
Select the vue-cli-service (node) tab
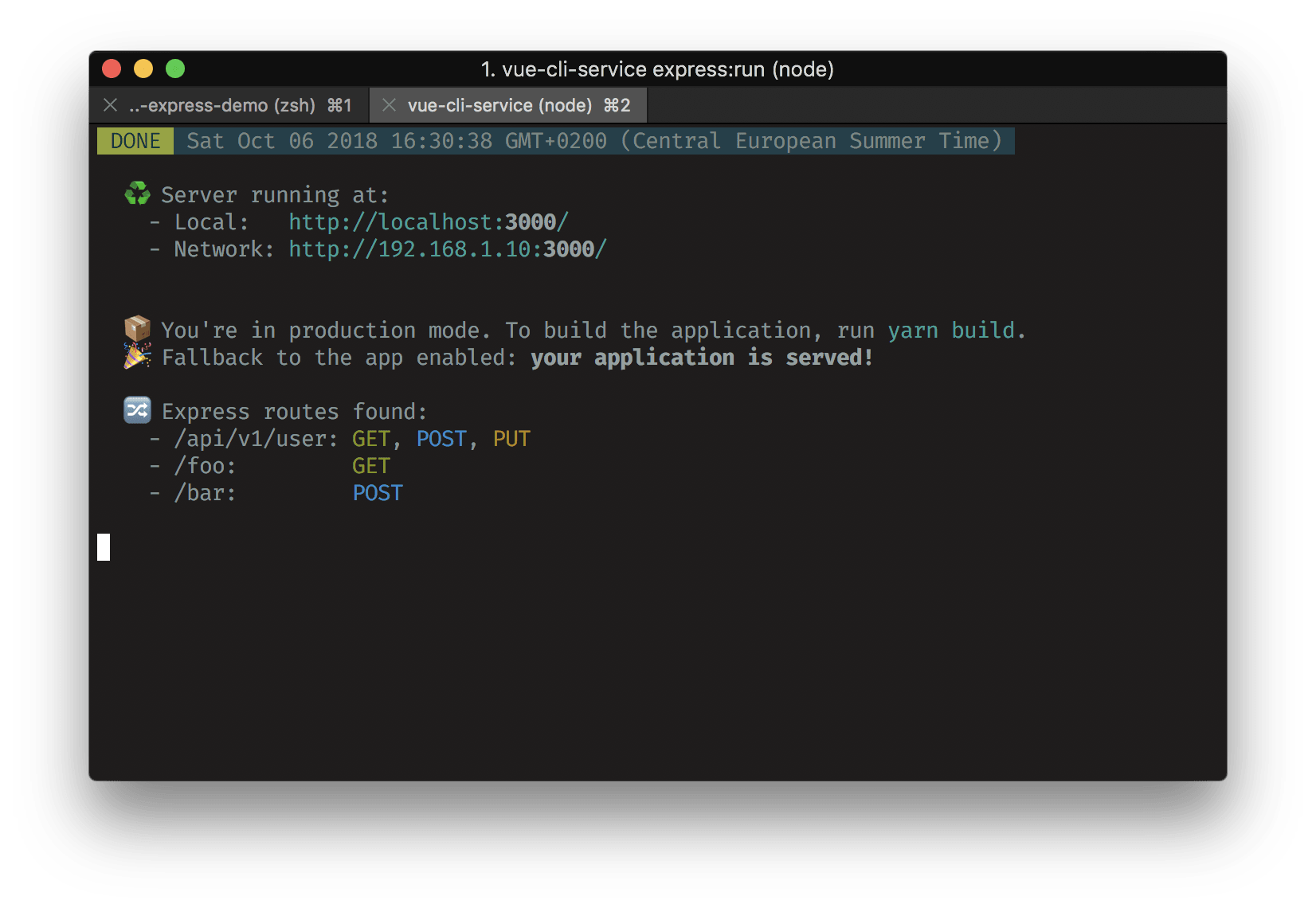point(509,105)
